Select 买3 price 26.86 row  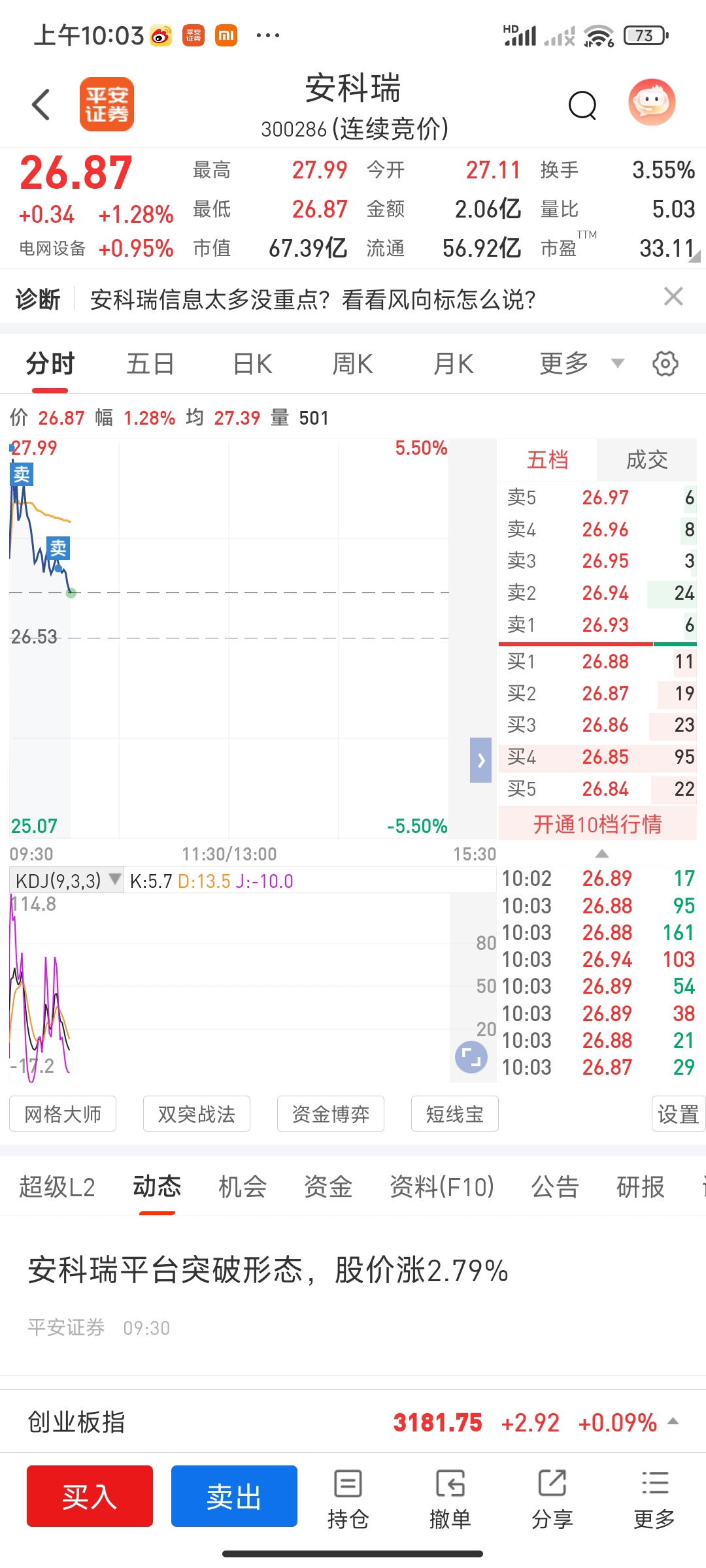tap(598, 725)
